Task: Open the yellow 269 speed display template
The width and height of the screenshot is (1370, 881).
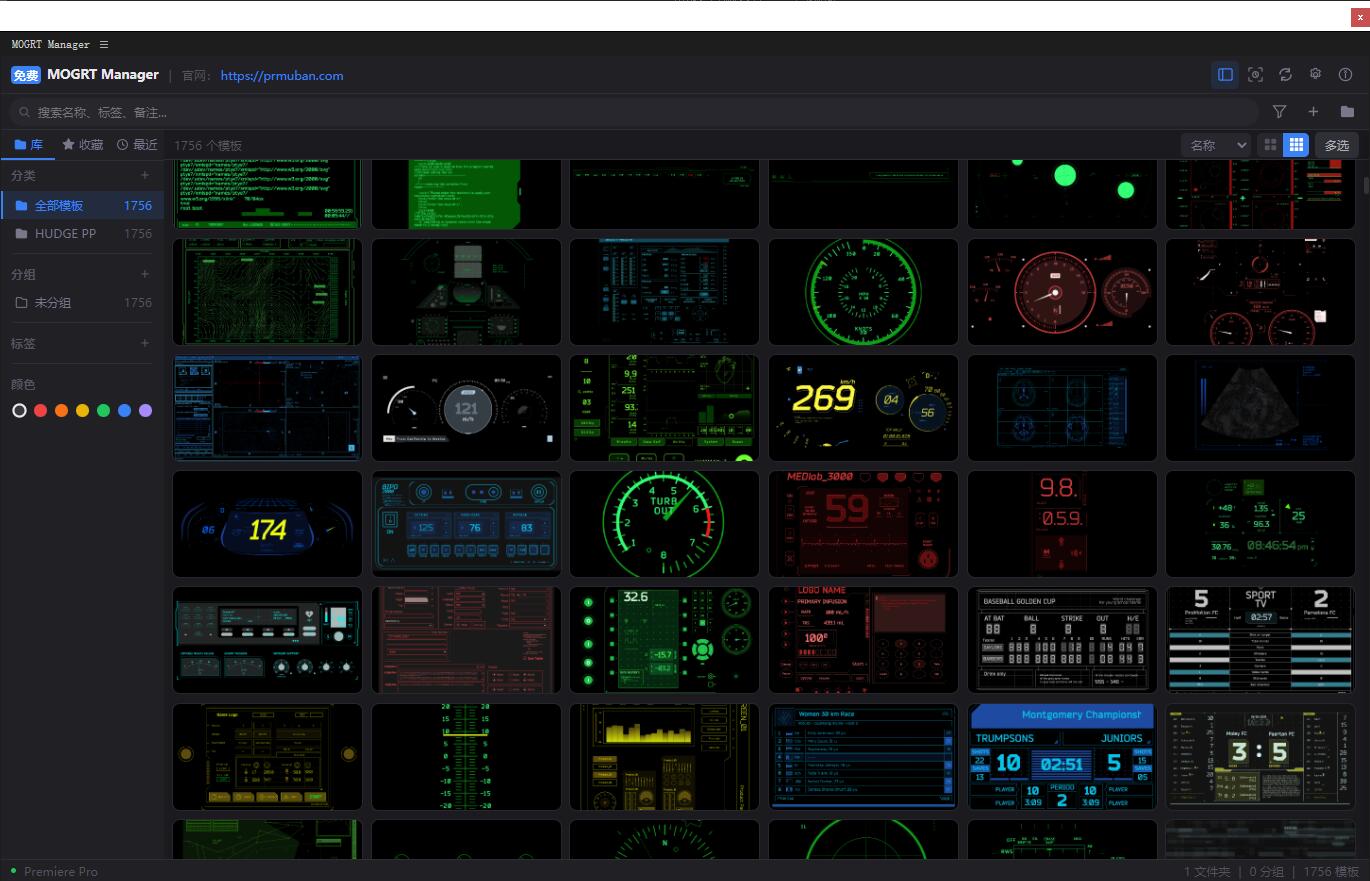Action: pyautogui.click(x=863, y=408)
